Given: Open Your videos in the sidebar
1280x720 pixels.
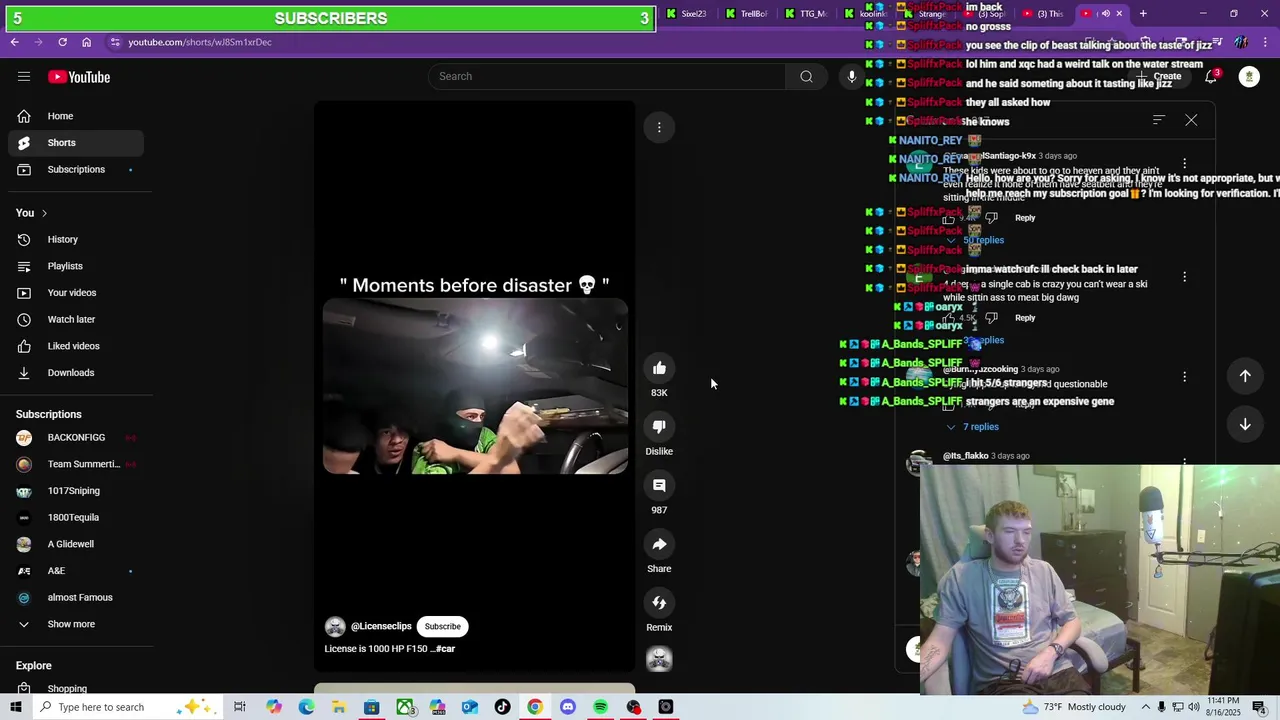Looking at the screenshot, I should click(x=76, y=293).
